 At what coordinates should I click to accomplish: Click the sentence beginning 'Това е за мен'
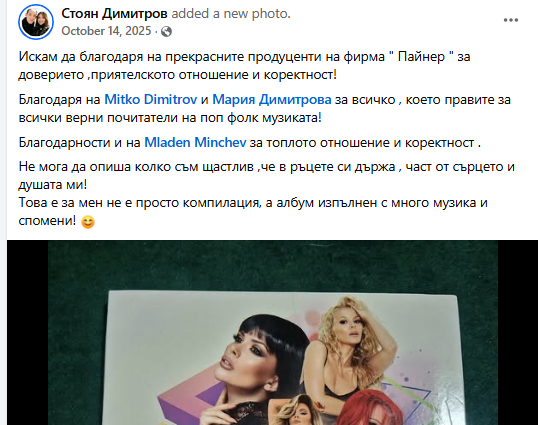tap(253, 212)
